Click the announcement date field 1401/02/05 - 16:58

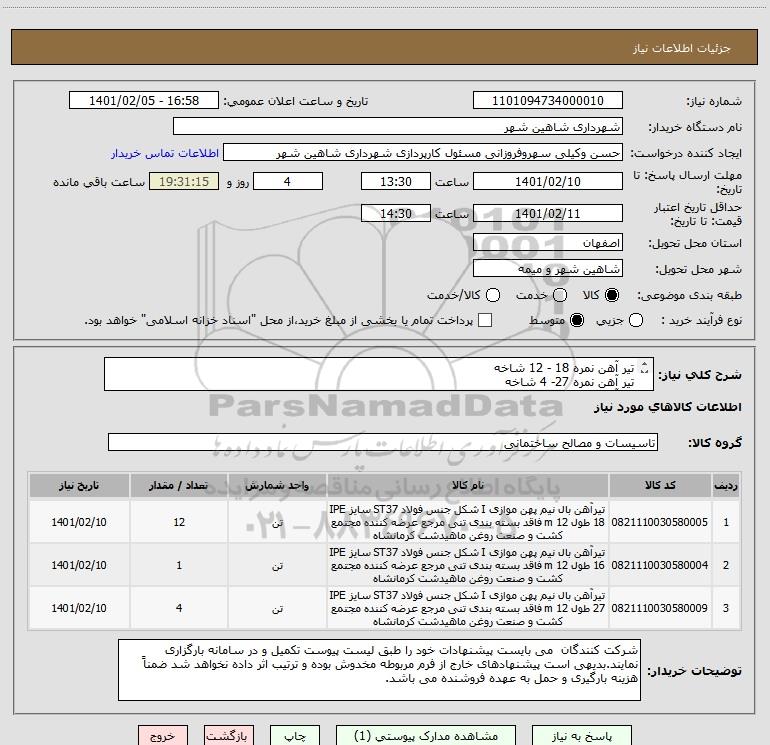144,101
